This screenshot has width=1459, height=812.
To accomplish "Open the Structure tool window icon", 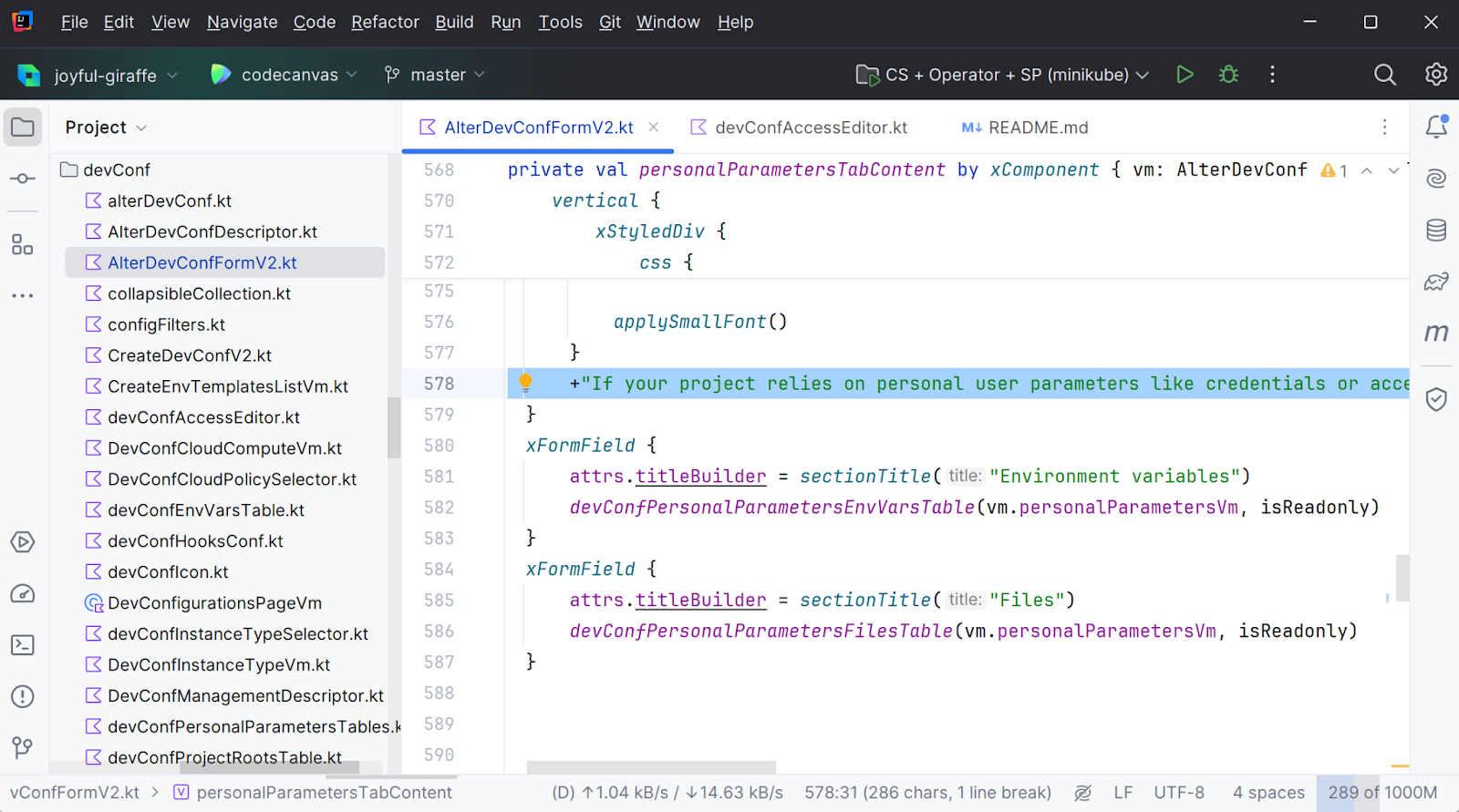I will (x=23, y=244).
